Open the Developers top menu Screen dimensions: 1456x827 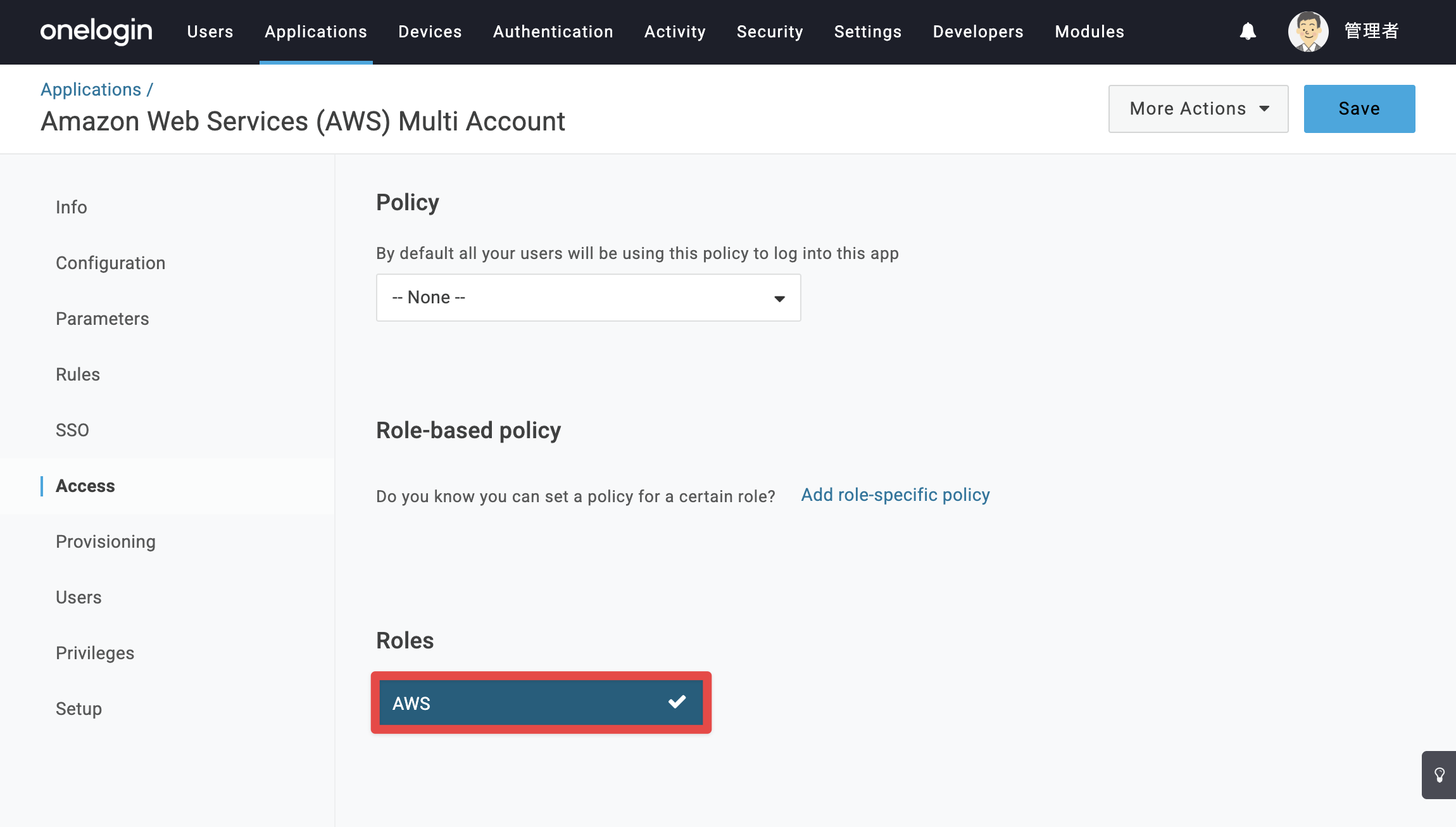click(978, 32)
